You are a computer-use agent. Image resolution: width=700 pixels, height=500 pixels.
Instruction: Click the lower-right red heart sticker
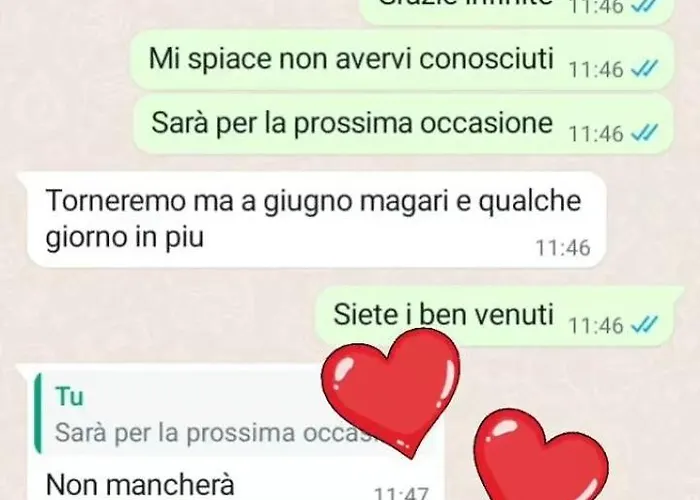(540, 458)
